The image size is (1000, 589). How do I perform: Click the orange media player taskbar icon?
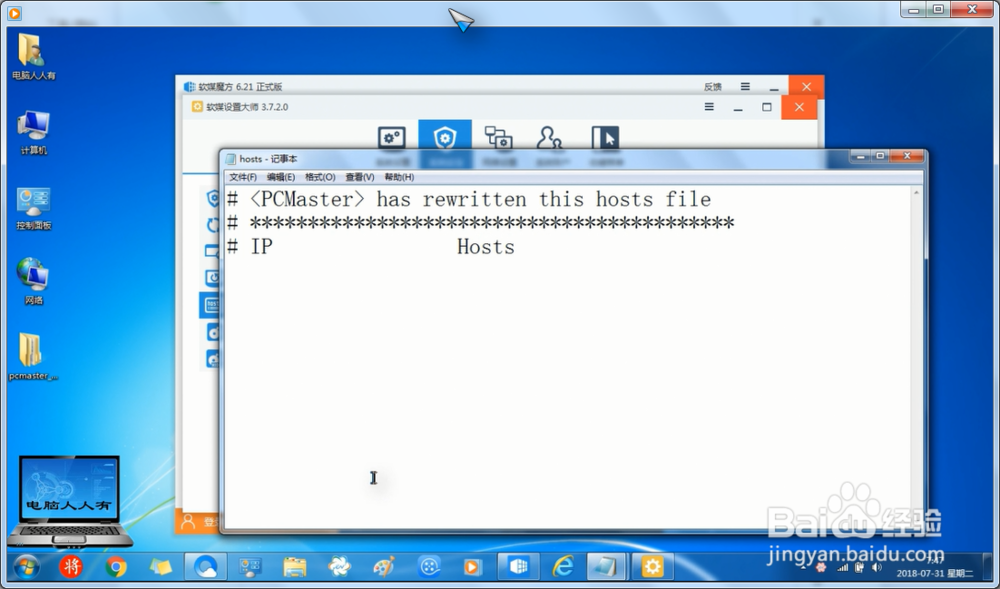point(473,567)
